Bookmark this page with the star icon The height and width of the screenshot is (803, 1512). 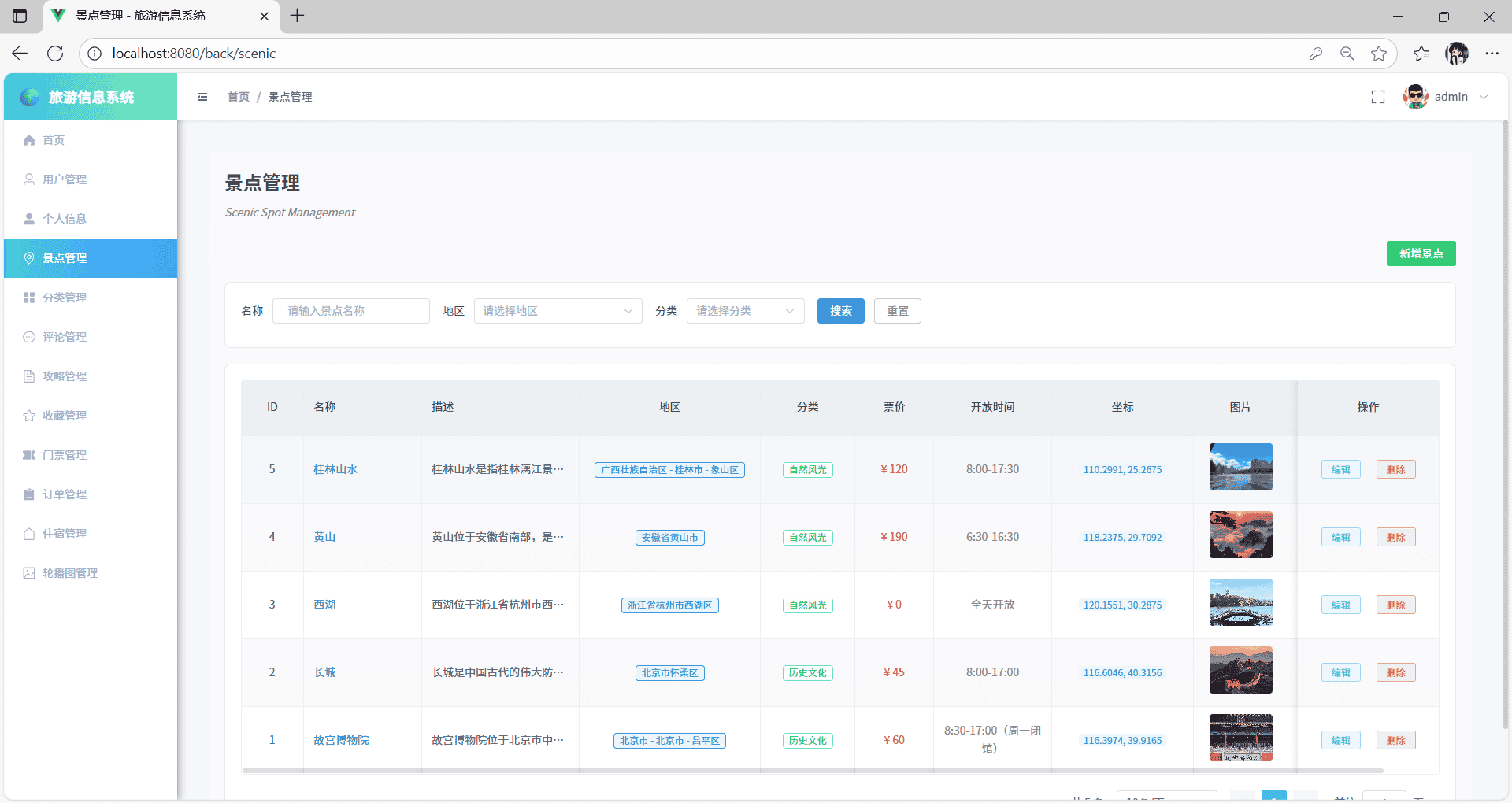point(1378,54)
